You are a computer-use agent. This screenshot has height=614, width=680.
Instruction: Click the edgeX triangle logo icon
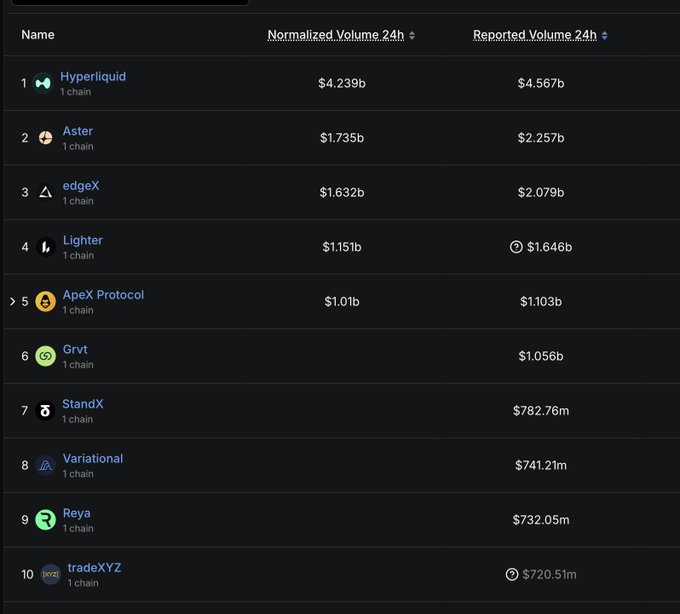[x=45, y=192]
